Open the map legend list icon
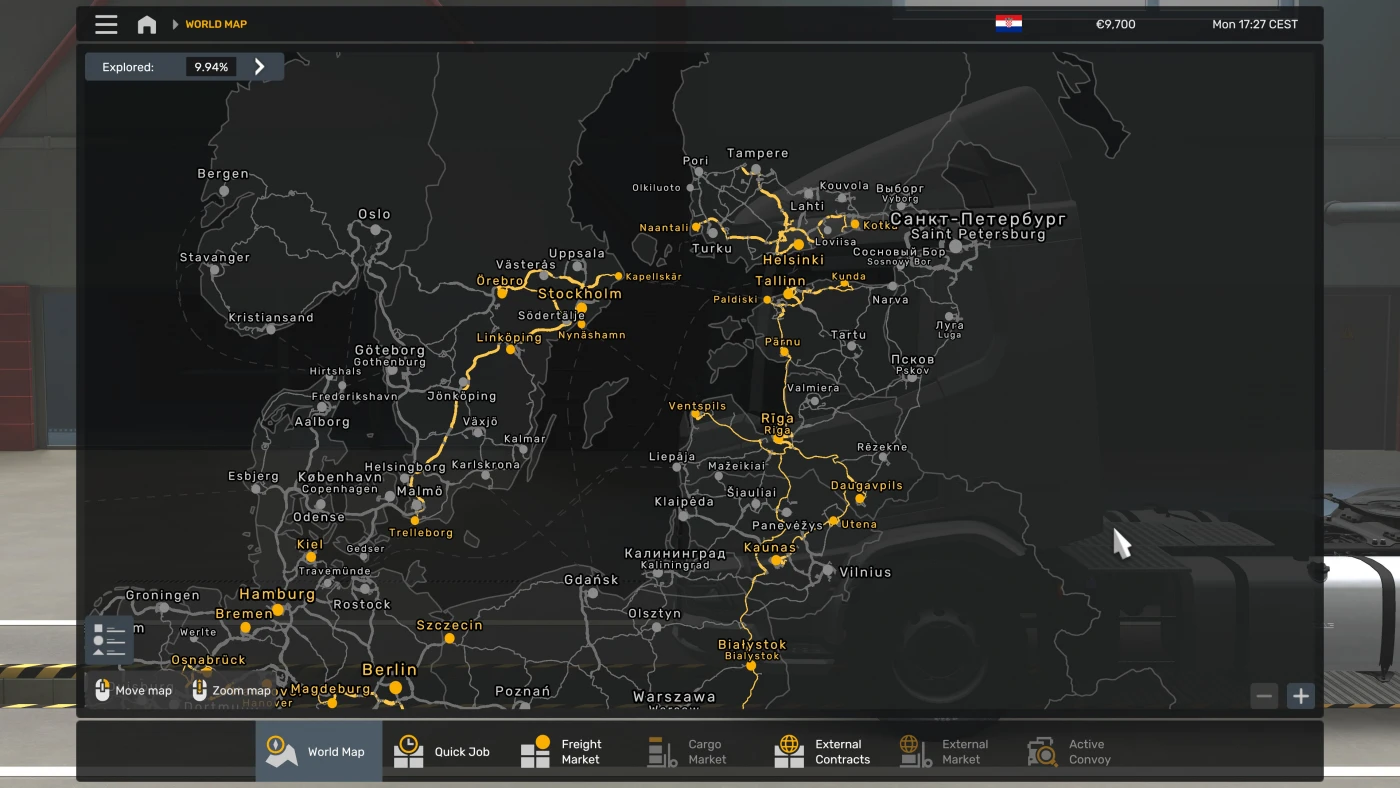Screen dimensions: 1400x788 coord(108,640)
